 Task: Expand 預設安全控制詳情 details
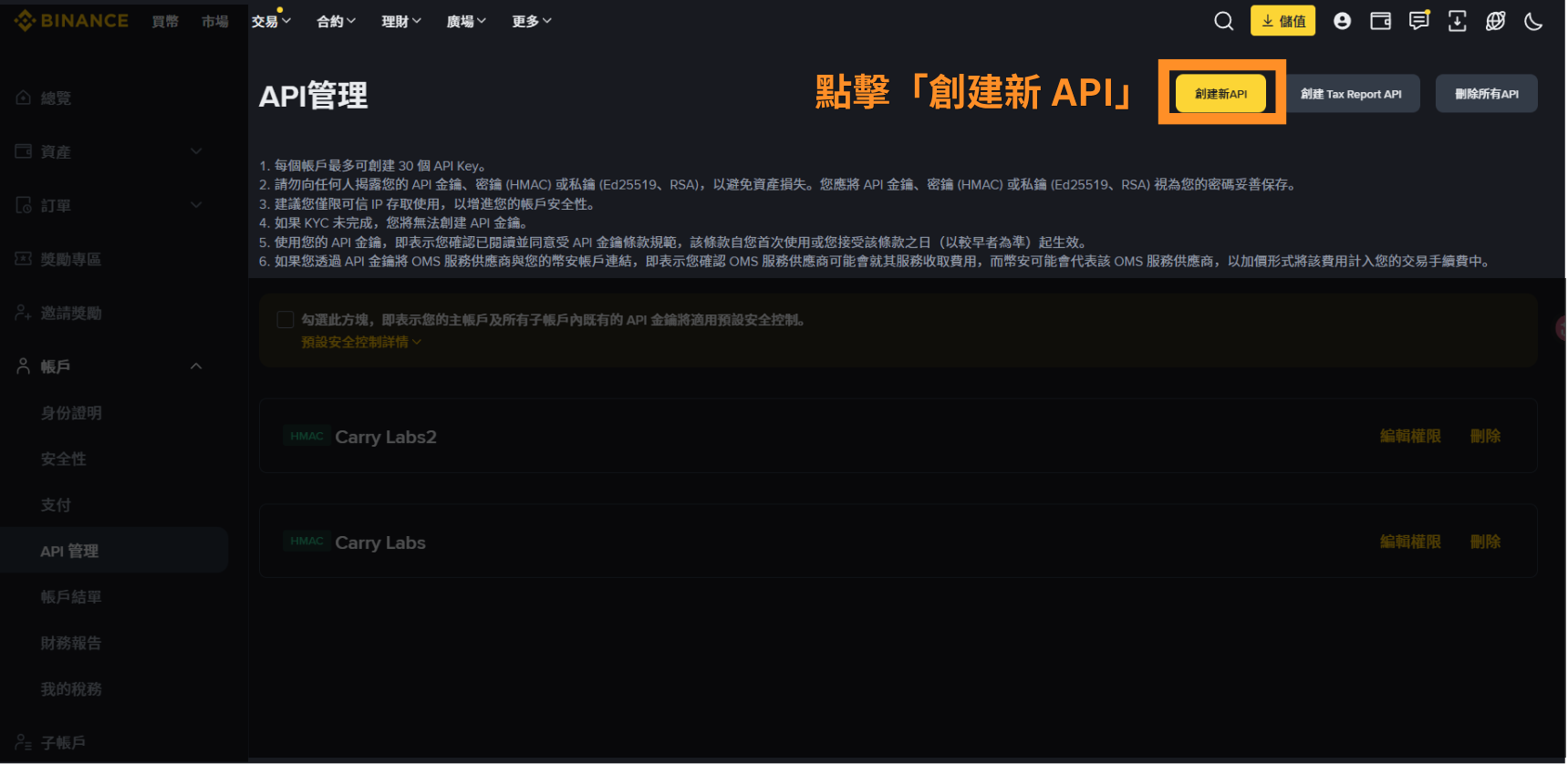pos(361,342)
